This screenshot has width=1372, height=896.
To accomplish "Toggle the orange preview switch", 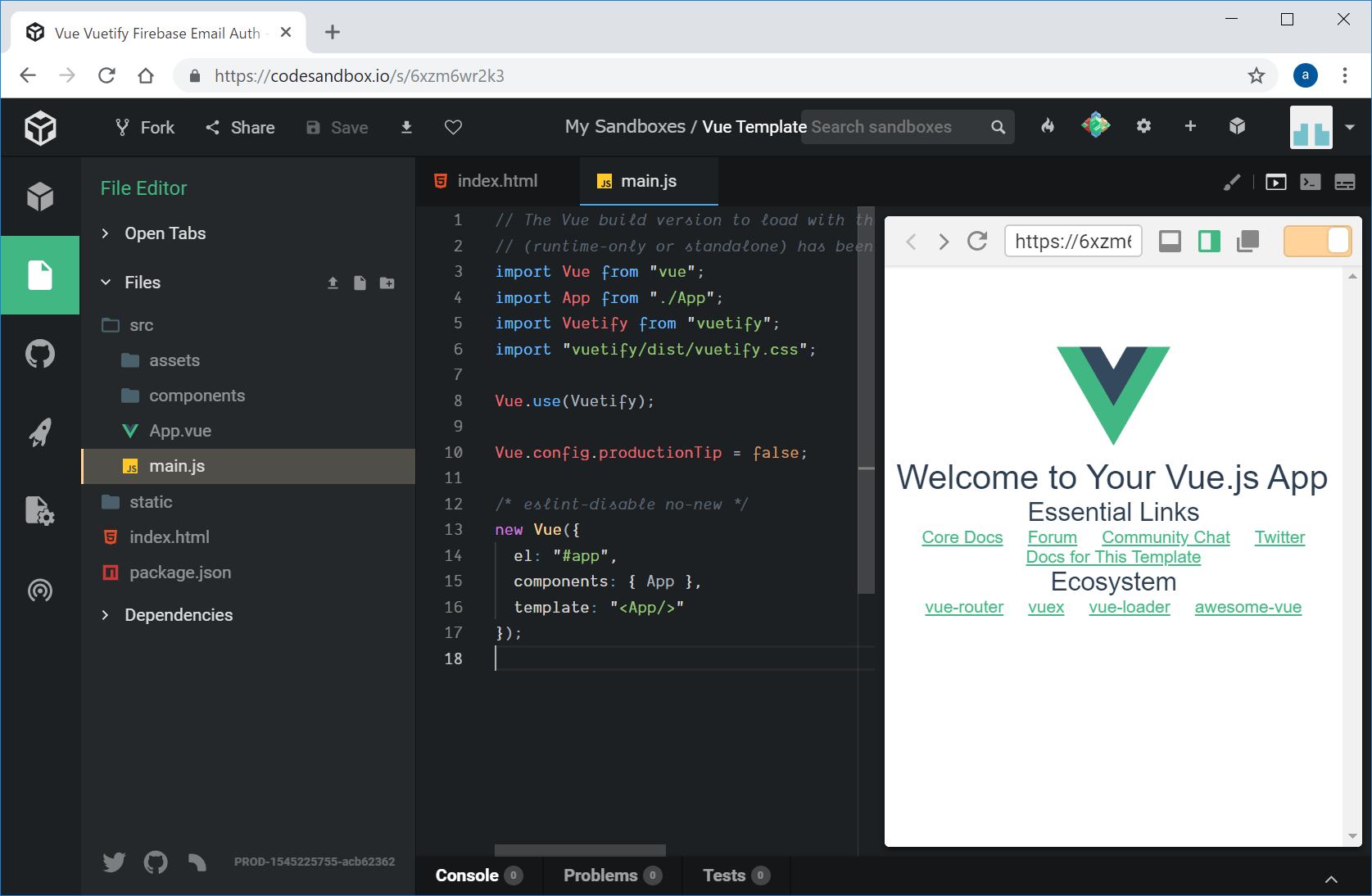I will (x=1317, y=241).
